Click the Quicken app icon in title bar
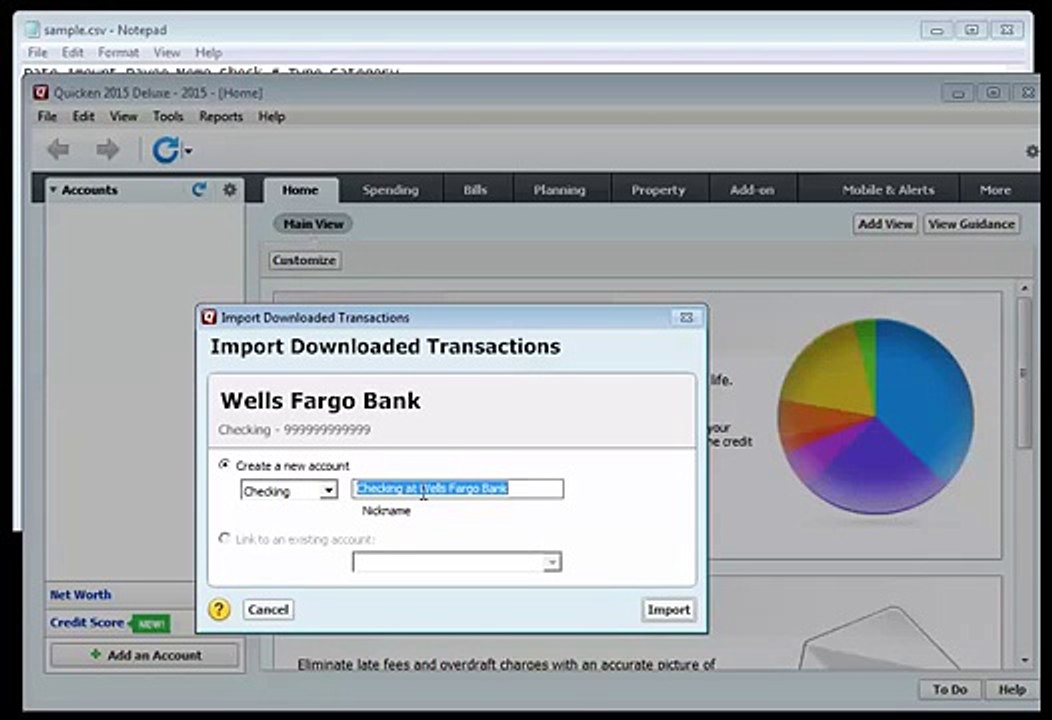The height and width of the screenshot is (720, 1052). (41, 93)
